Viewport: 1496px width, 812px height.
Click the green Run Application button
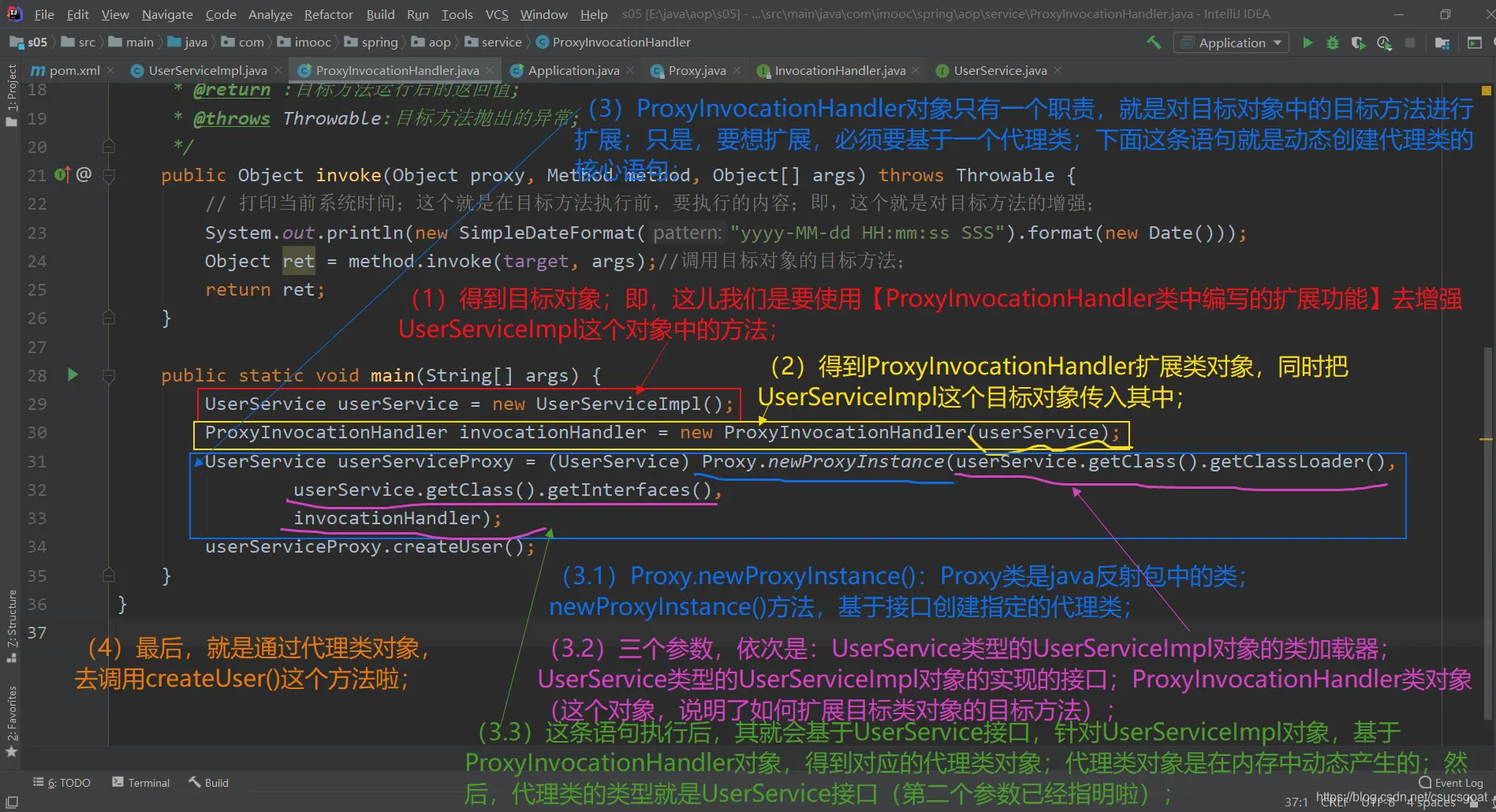(1308, 43)
